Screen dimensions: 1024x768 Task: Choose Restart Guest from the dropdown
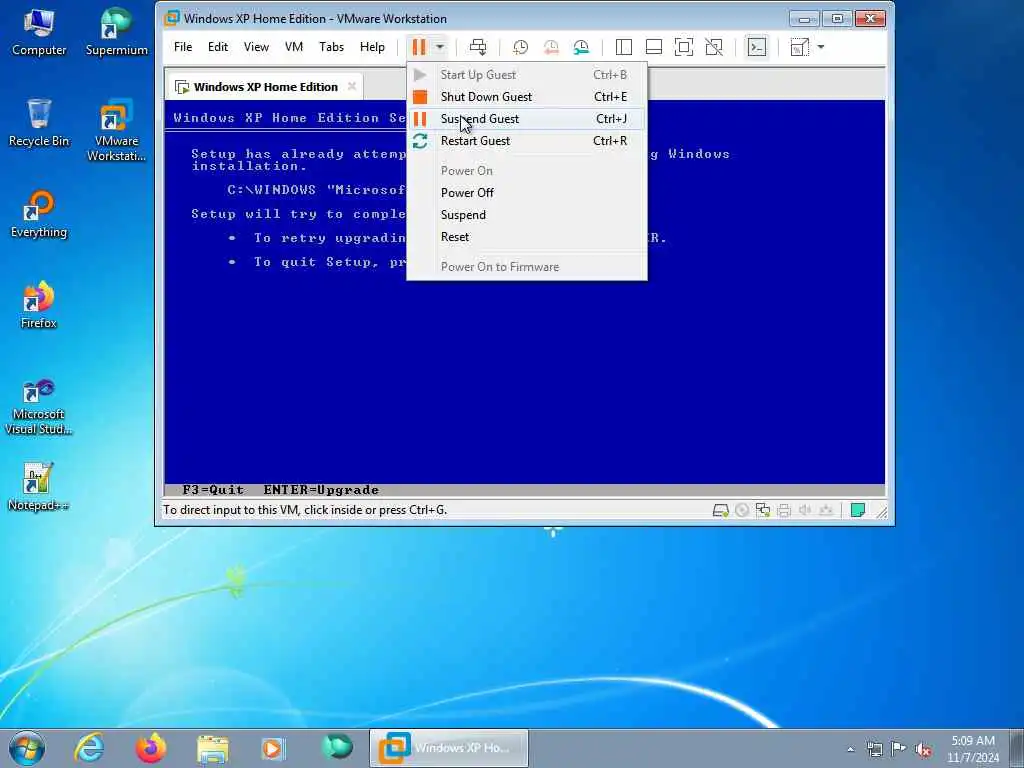[x=526, y=141]
